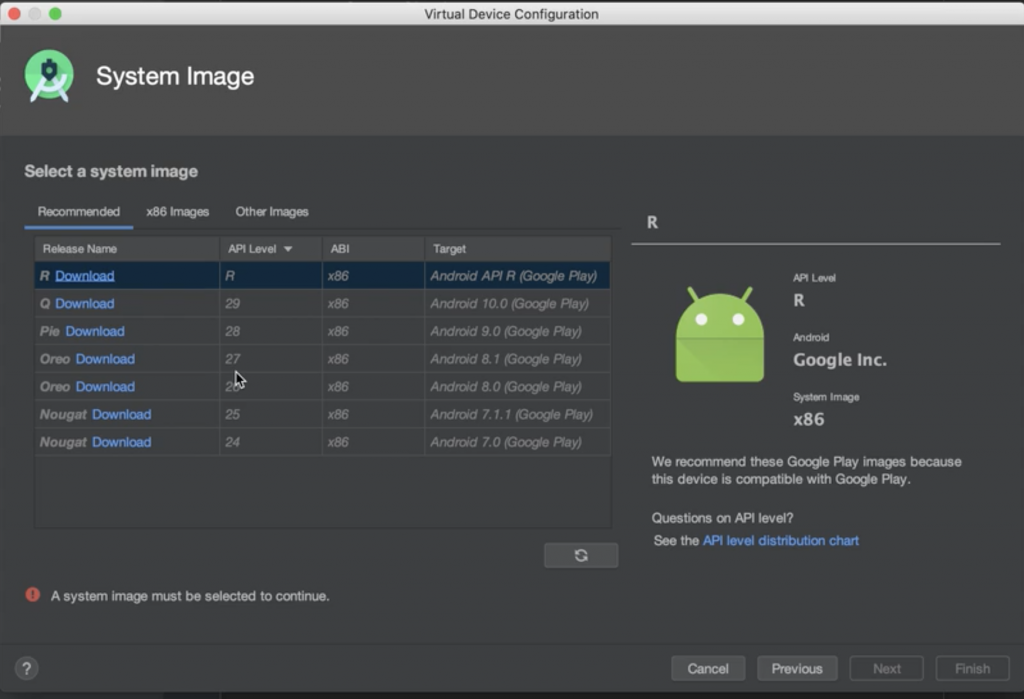Select the Android 9.0 (Google Play) row
Image resolution: width=1024 pixels, height=699 pixels.
coord(323,331)
